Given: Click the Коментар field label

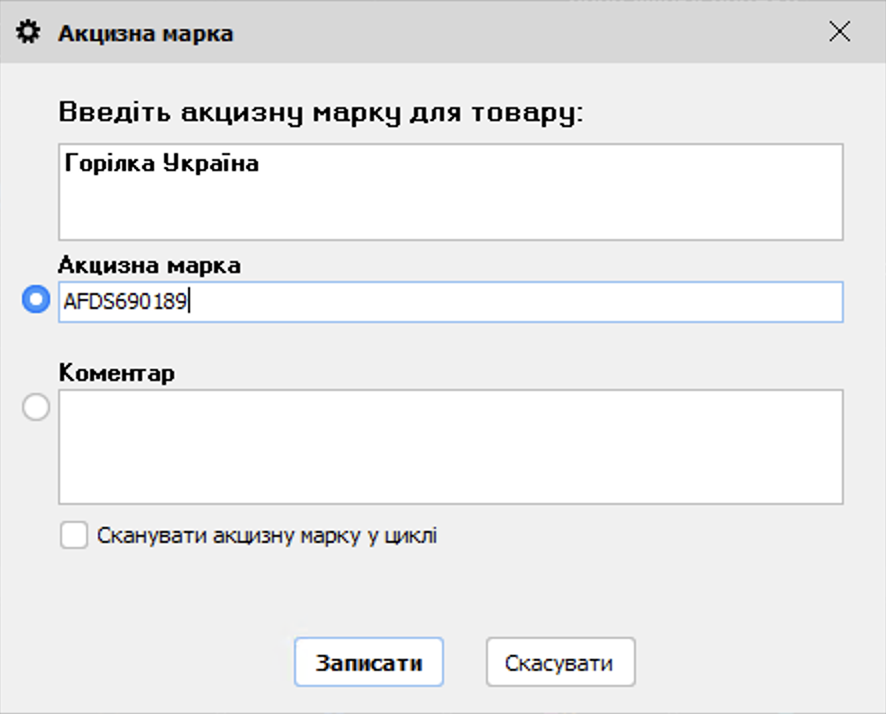Looking at the screenshot, I should [117, 373].
